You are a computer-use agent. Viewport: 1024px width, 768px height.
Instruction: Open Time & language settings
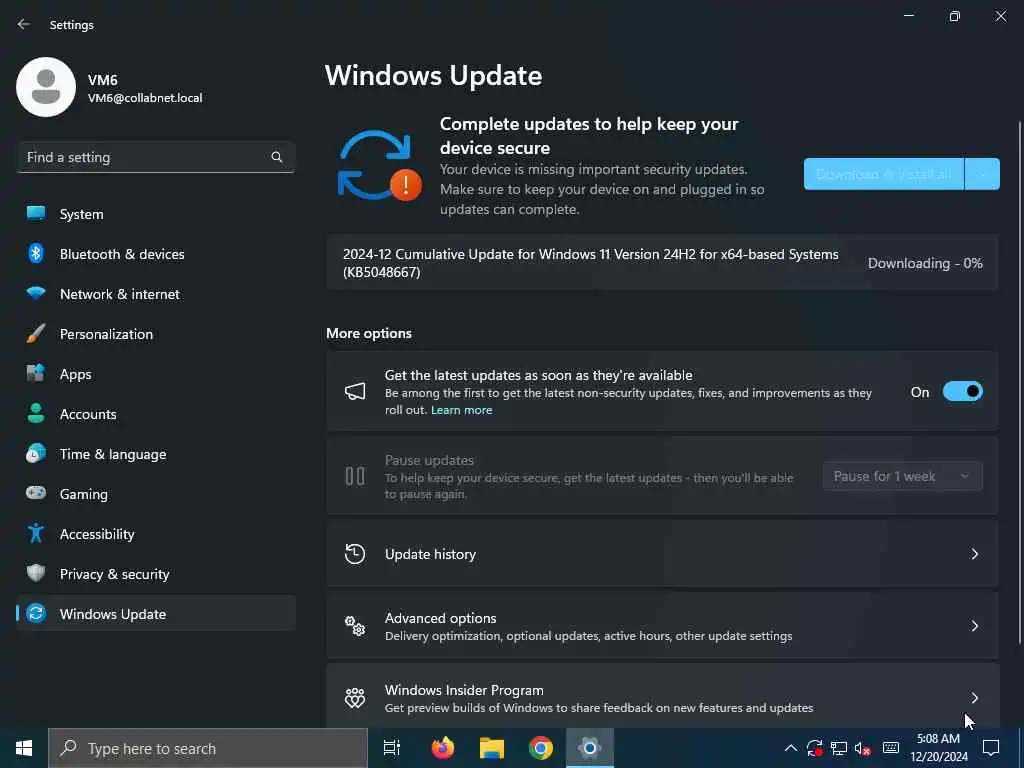point(155,454)
